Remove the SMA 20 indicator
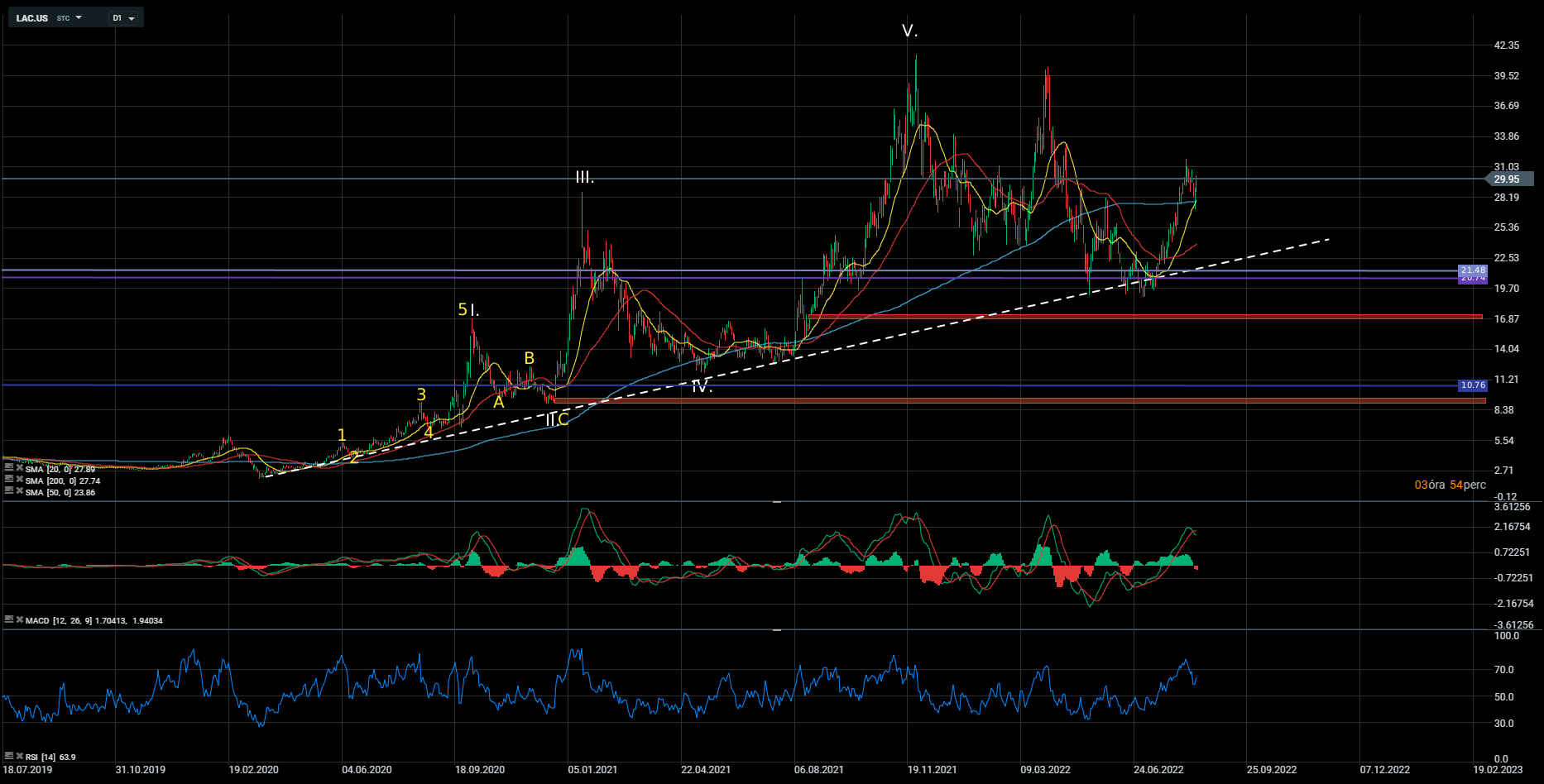Image resolution: width=1544 pixels, height=784 pixels. (19, 468)
